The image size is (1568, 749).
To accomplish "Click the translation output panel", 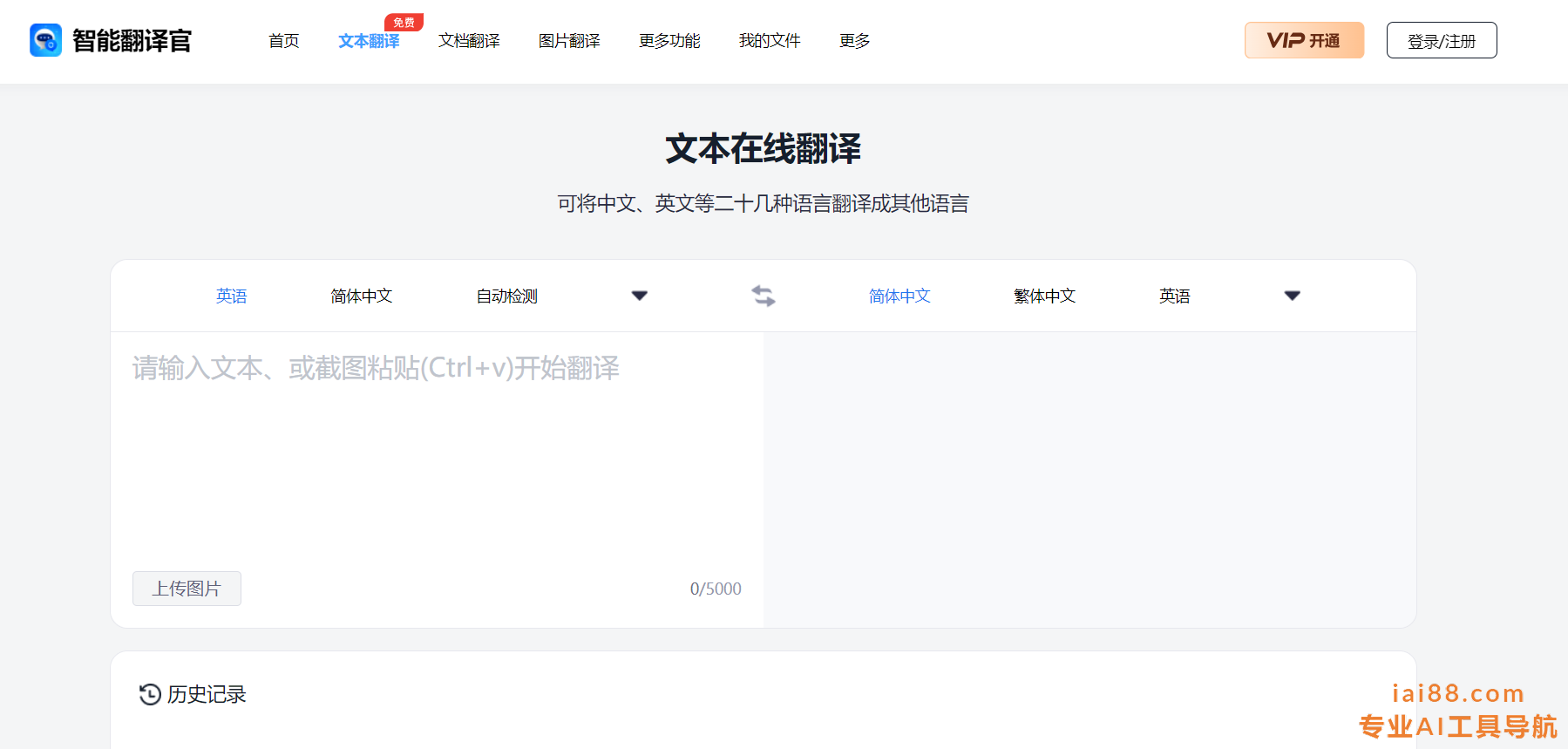I will pos(1089,480).
